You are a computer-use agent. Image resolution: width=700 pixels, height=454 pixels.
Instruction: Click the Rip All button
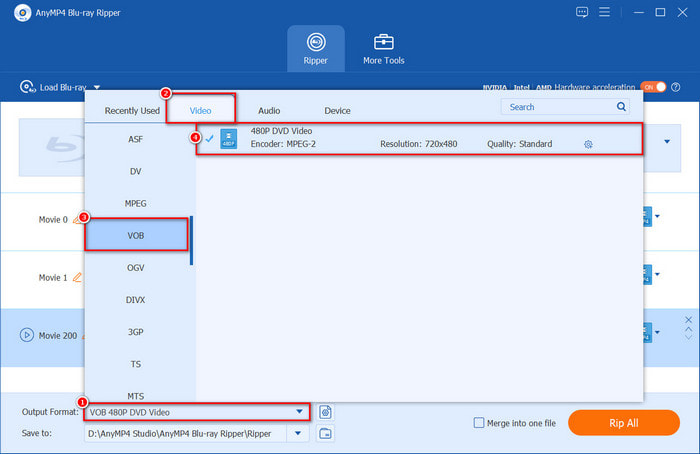(x=624, y=423)
